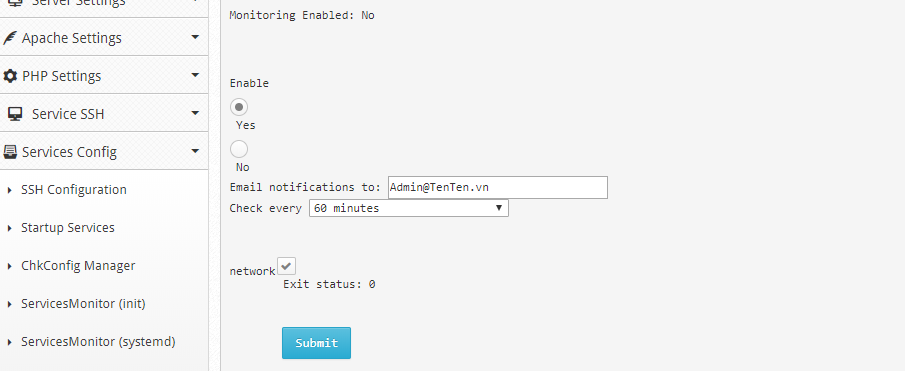
Task: Click the Apache Settings feather icon
Action: pos(10,38)
